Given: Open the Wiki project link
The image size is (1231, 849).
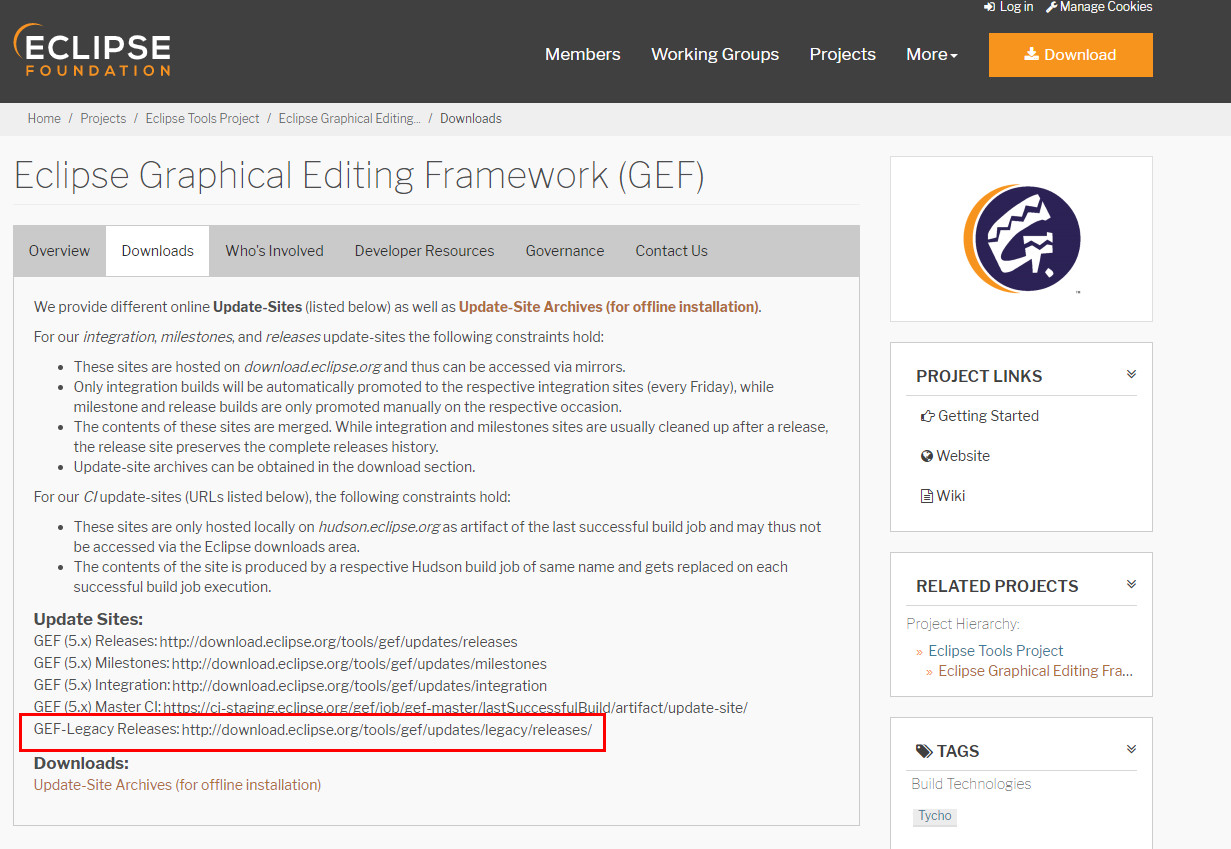Looking at the screenshot, I should [x=951, y=496].
